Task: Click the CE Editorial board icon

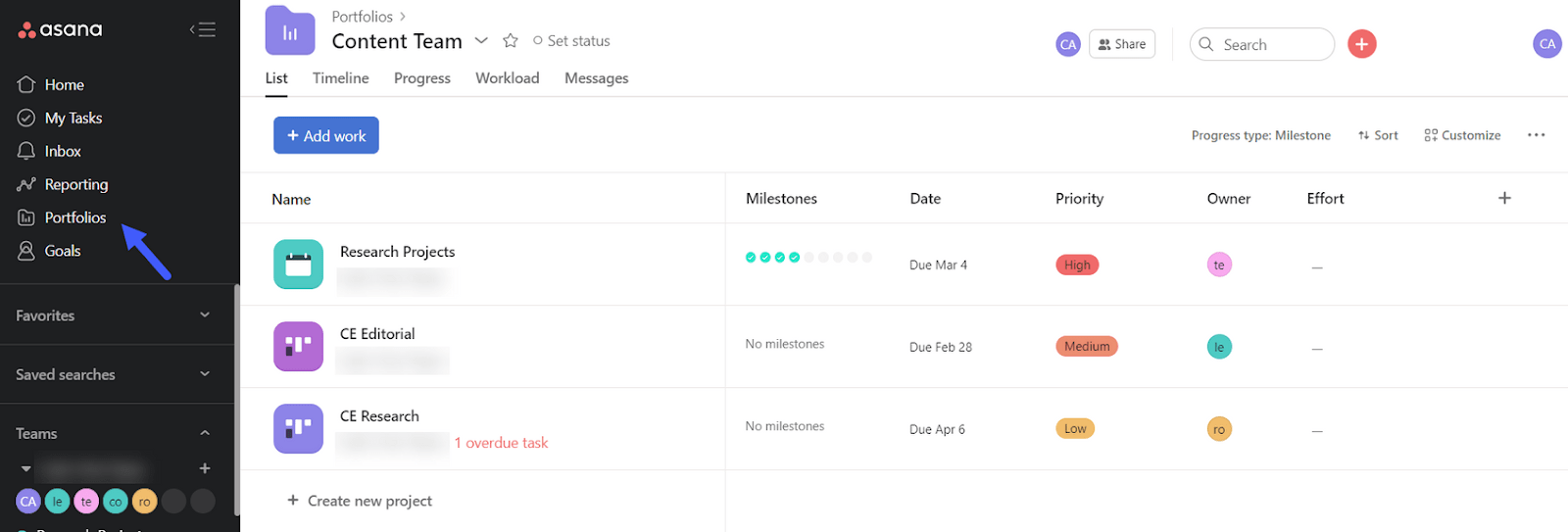Action: click(298, 346)
